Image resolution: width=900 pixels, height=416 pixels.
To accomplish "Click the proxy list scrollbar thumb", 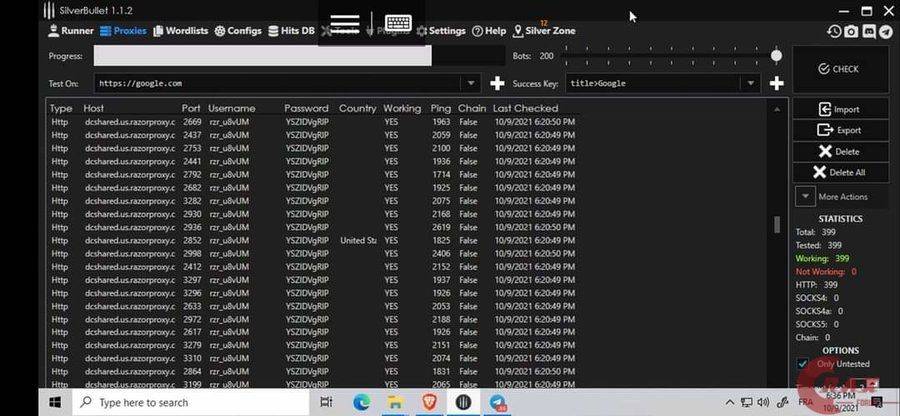I will 777,224.
